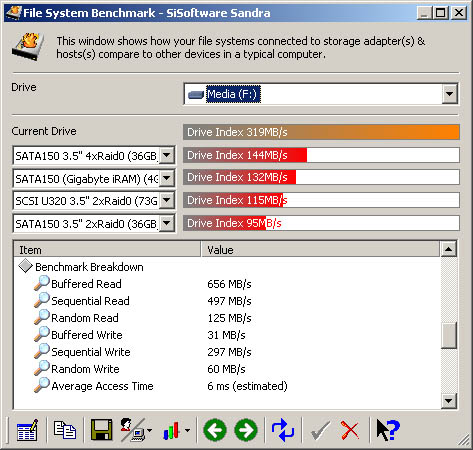Viewport: 473px width, 450px height.
Task: Click the magnifier icon beside Buffered Write
Action: (x=42, y=334)
